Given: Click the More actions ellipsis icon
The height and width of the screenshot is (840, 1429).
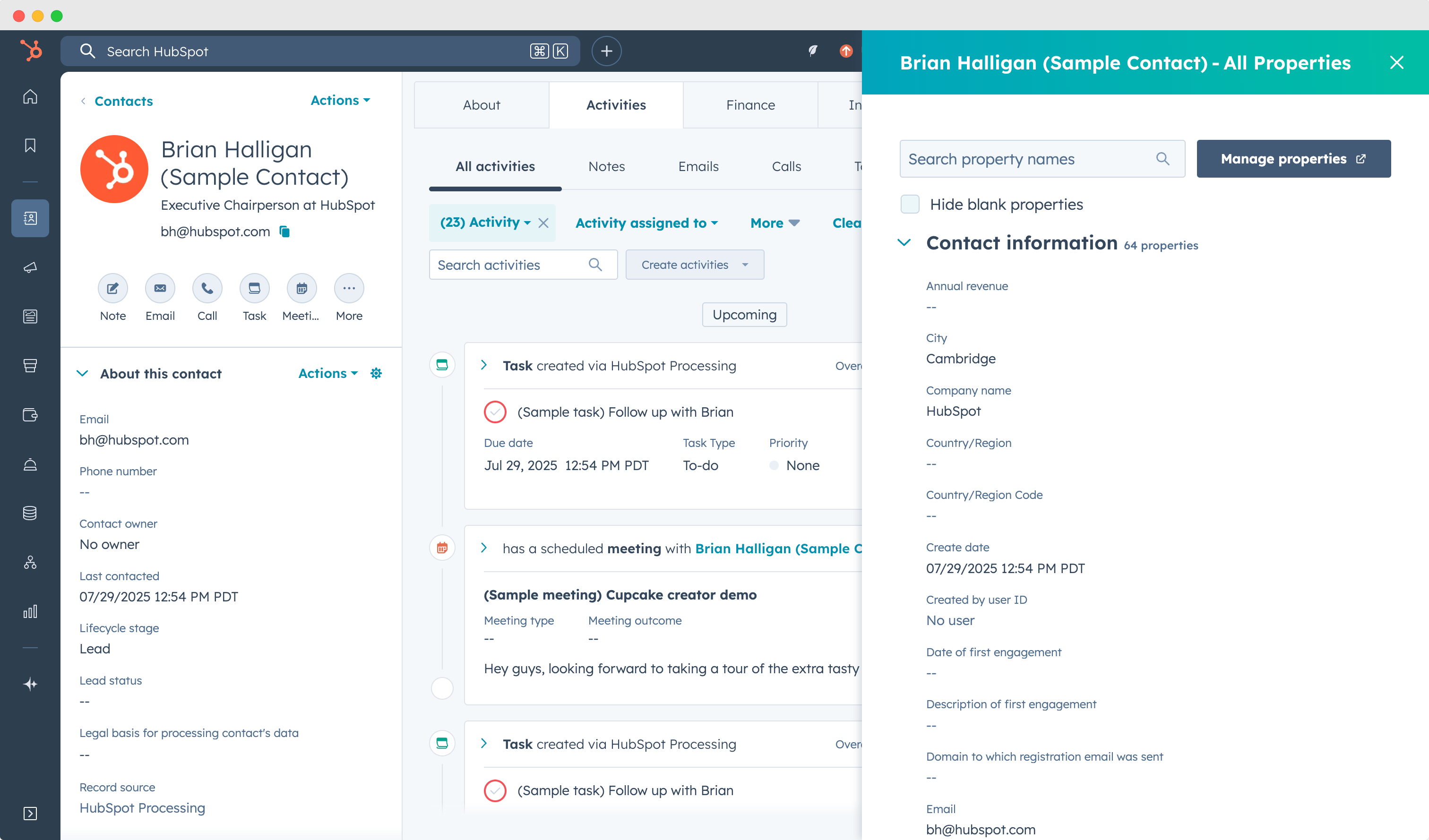Looking at the screenshot, I should (x=349, y=289).
